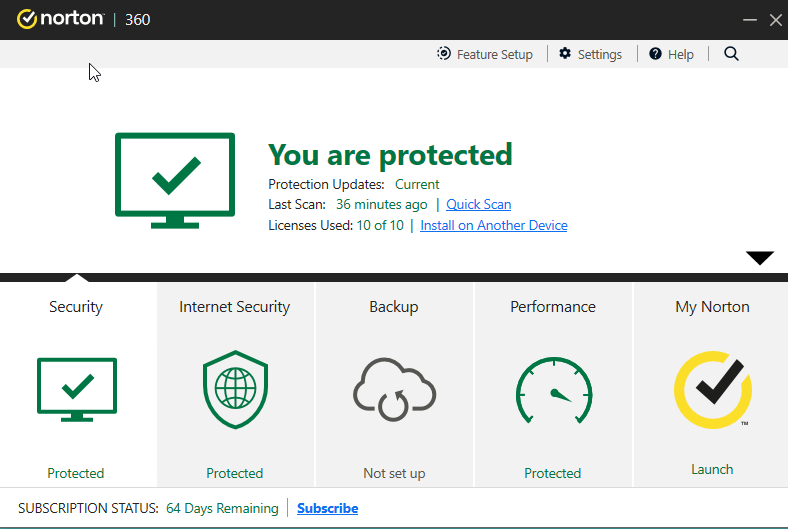Open the Performance speedometer icon
The width and height of the screenshot is (788, 529).
pyautogui.click(x=553, y=389)
